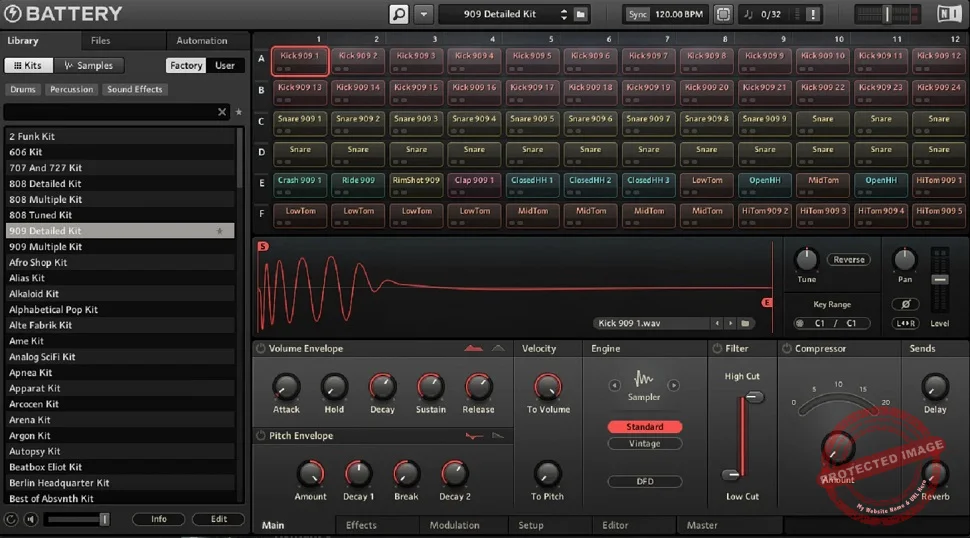
Task: Click the library list scrollbar
Action: (240, 158)
